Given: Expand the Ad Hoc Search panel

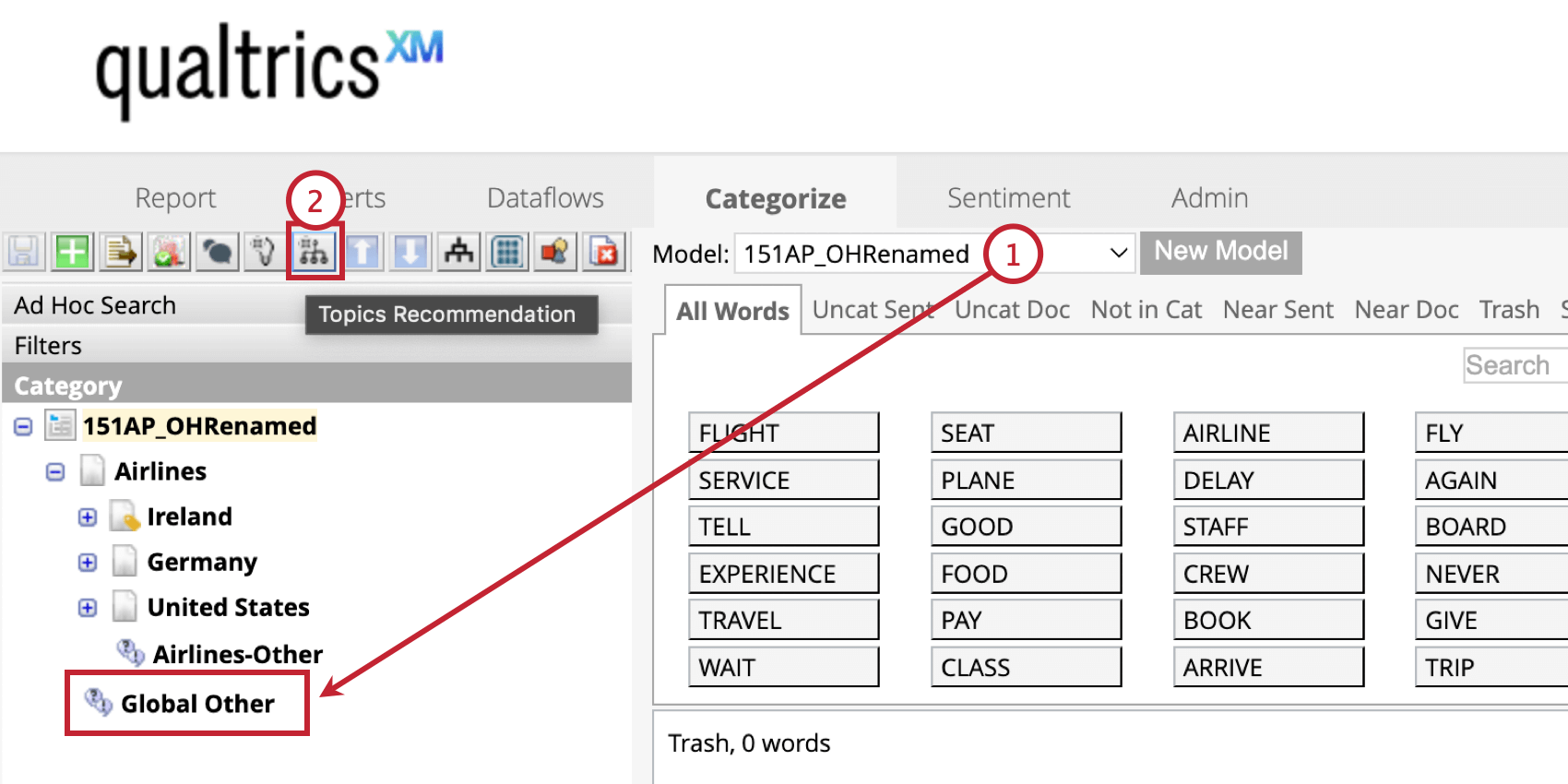Looking at the screenshot, I should [316, 305].
